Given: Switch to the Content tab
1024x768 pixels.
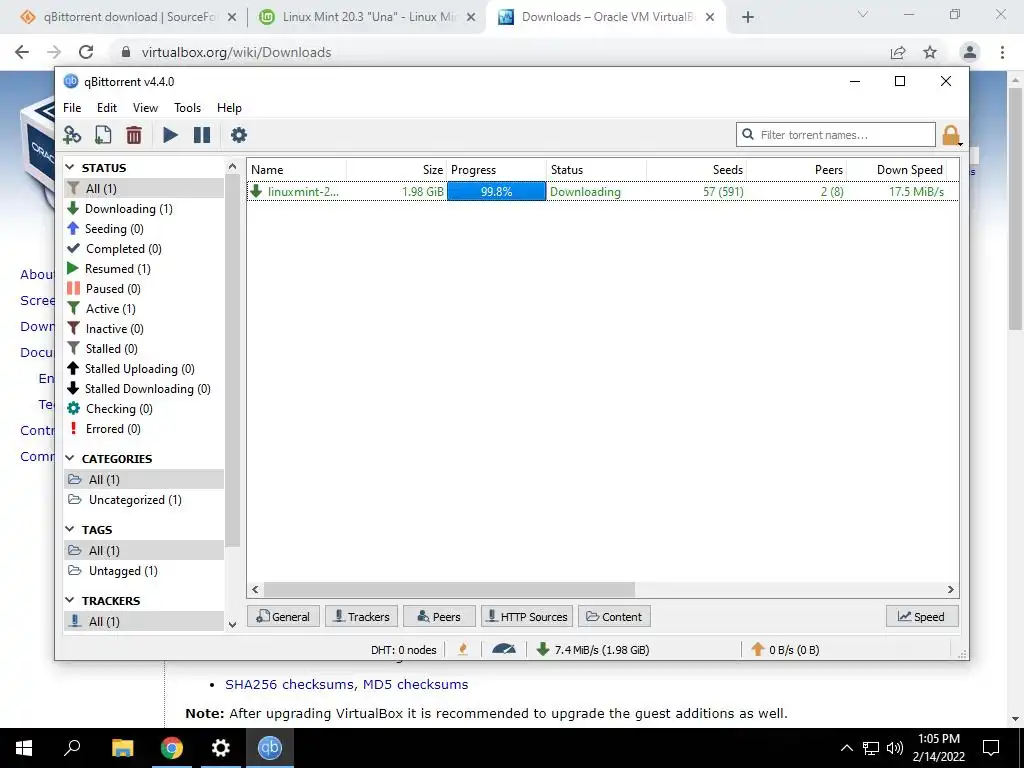Looking at the screenshot, I should pos(614,616).
